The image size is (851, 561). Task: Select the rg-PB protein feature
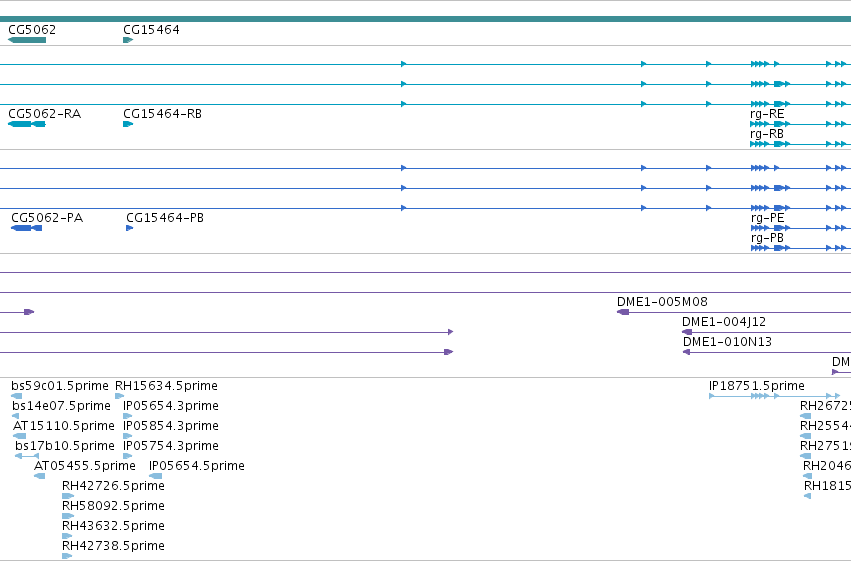point(801,248)
